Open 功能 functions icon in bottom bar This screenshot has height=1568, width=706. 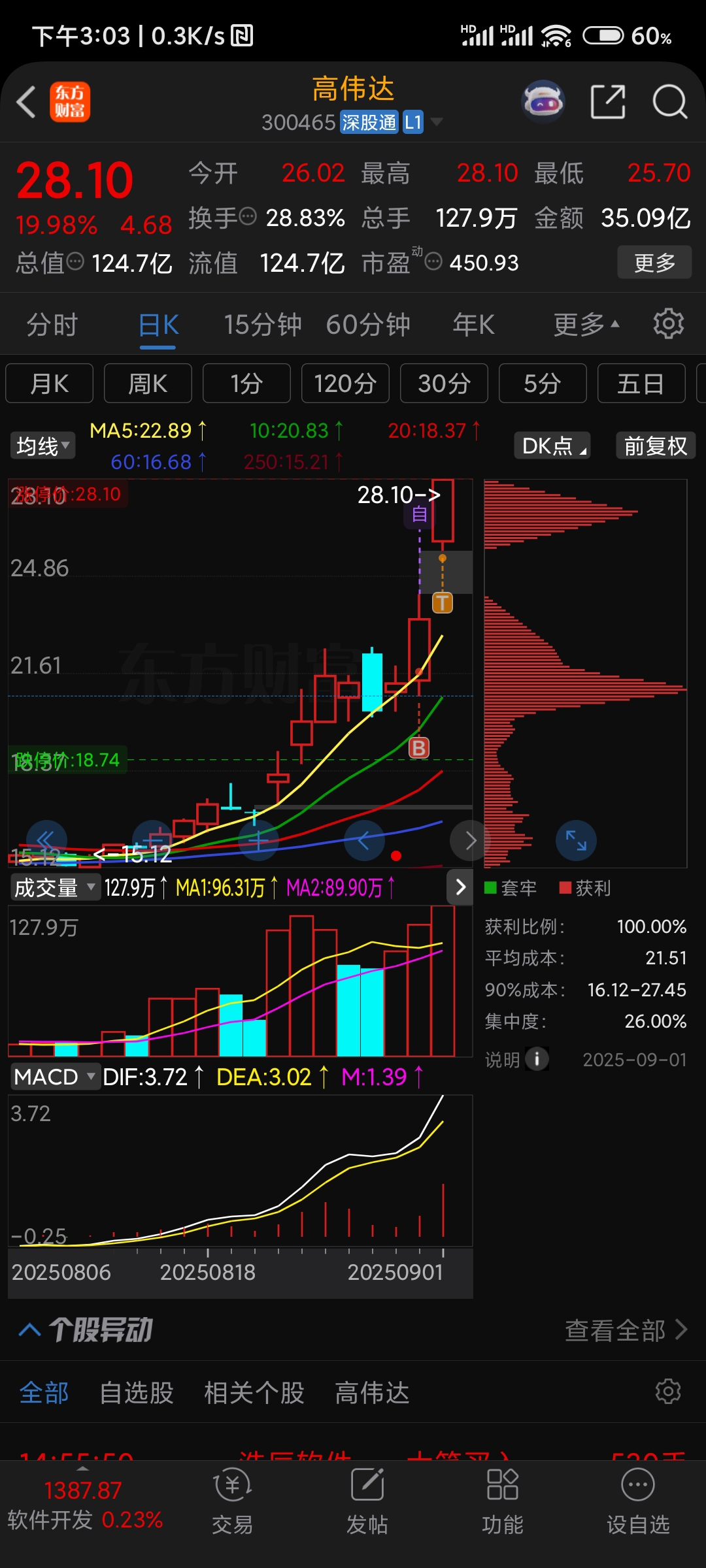pos(502,1500)
